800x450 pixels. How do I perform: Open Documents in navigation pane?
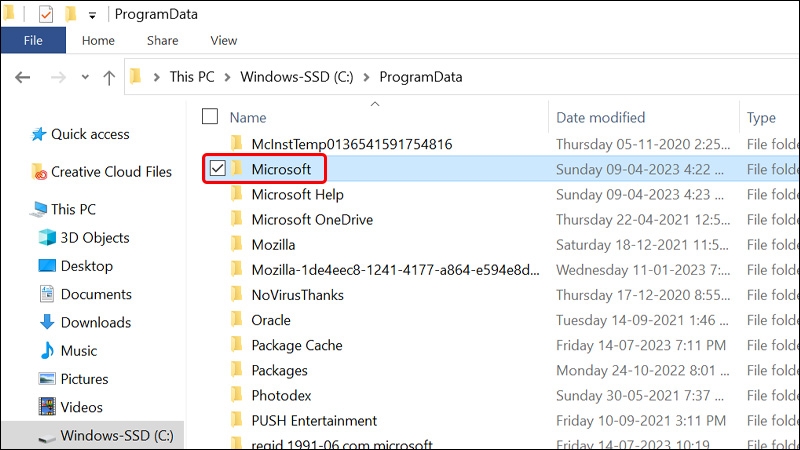click(x=96, y=294)
